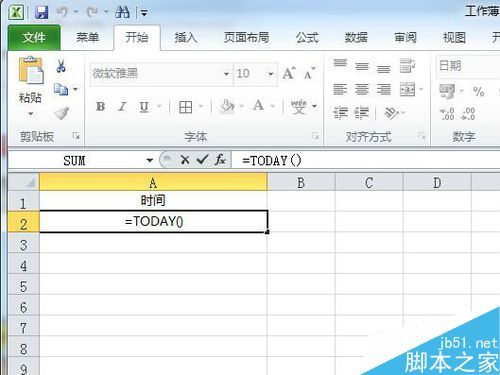Open the 文件 File tab
This screenshot has width=500, height=375.
[x=34, y=37]
